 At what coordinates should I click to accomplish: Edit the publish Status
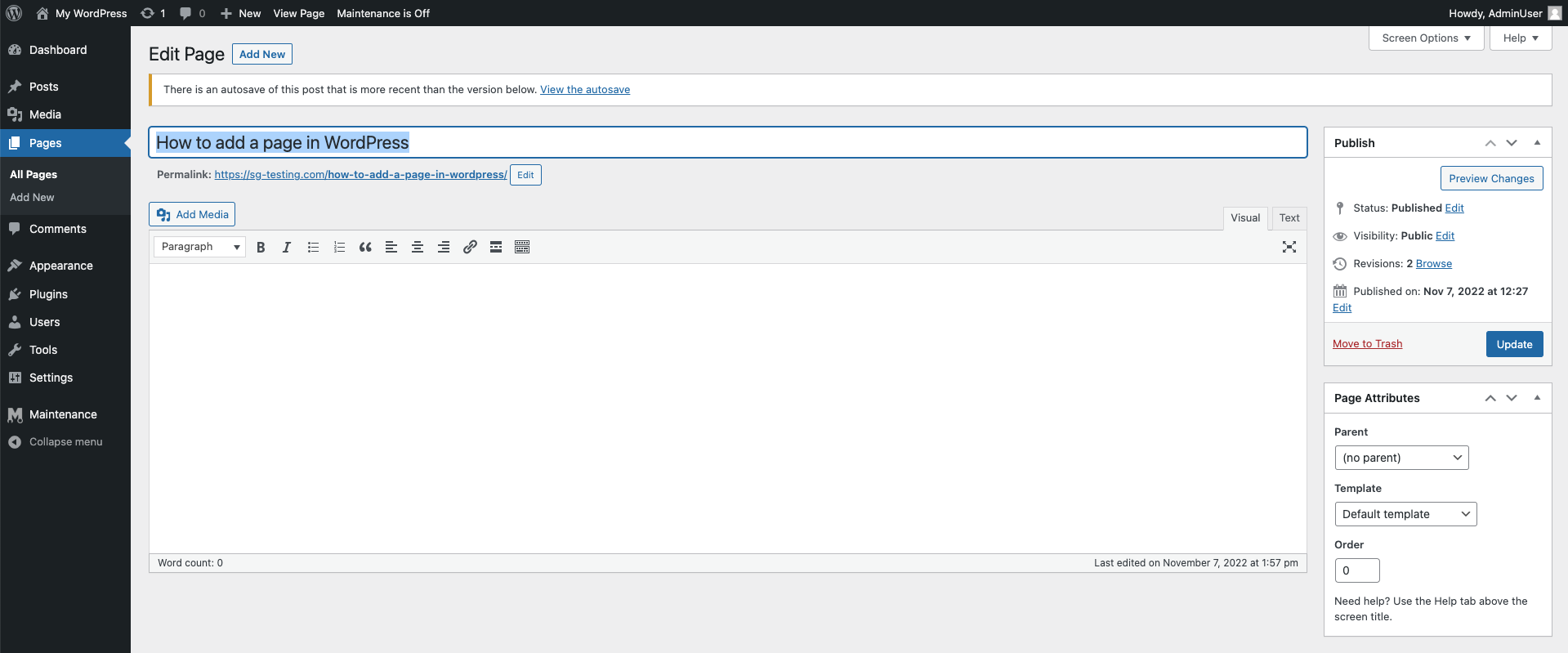pyautogui.click(x=1454, y=208)
